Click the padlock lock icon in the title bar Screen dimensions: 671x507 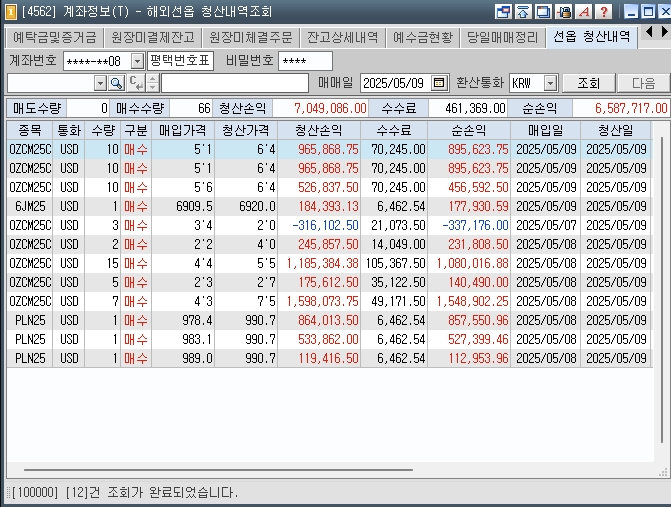point(564,11)
